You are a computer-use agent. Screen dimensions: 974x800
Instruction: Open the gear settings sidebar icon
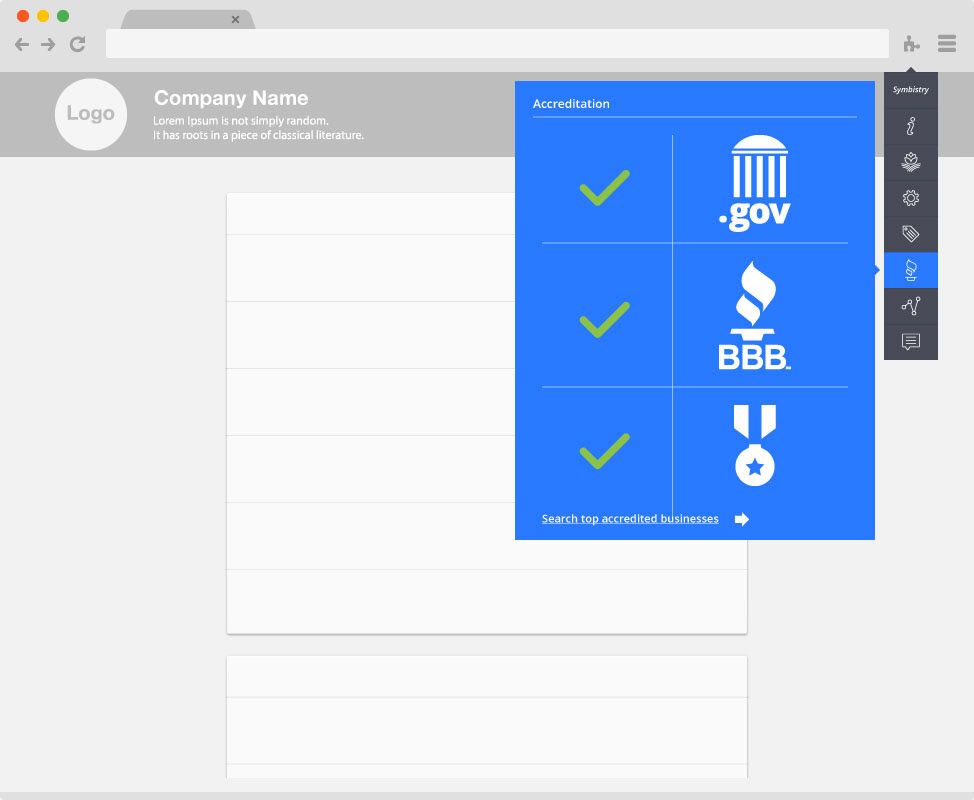(x=911, y=198)
